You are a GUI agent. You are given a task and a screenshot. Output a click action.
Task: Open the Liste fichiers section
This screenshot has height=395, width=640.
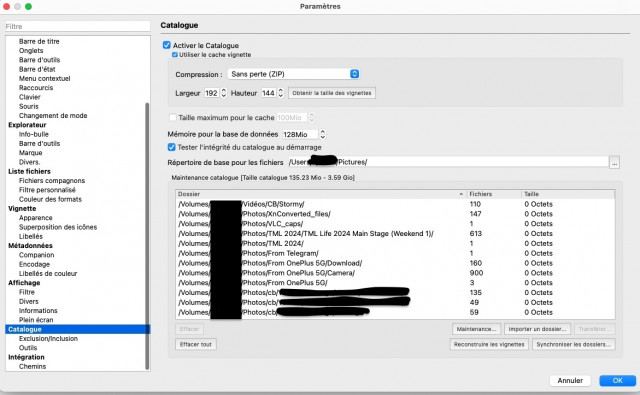29,171
